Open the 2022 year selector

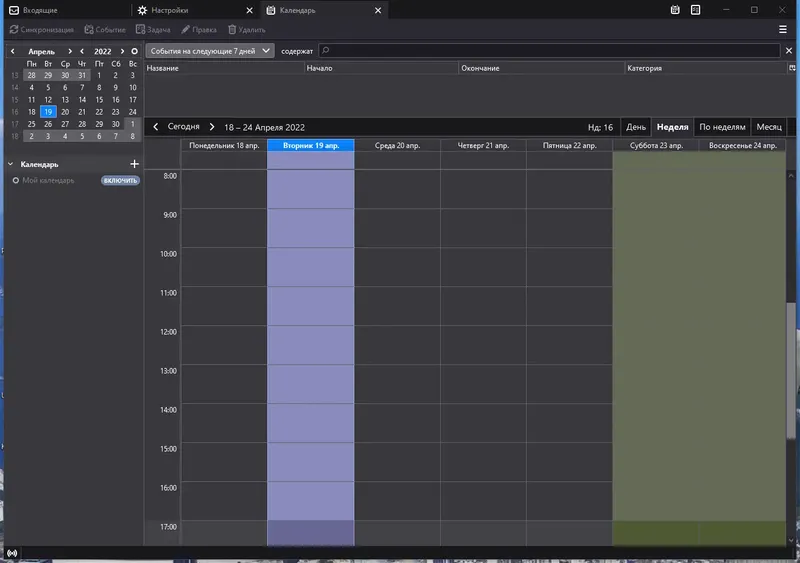point(103,52)
